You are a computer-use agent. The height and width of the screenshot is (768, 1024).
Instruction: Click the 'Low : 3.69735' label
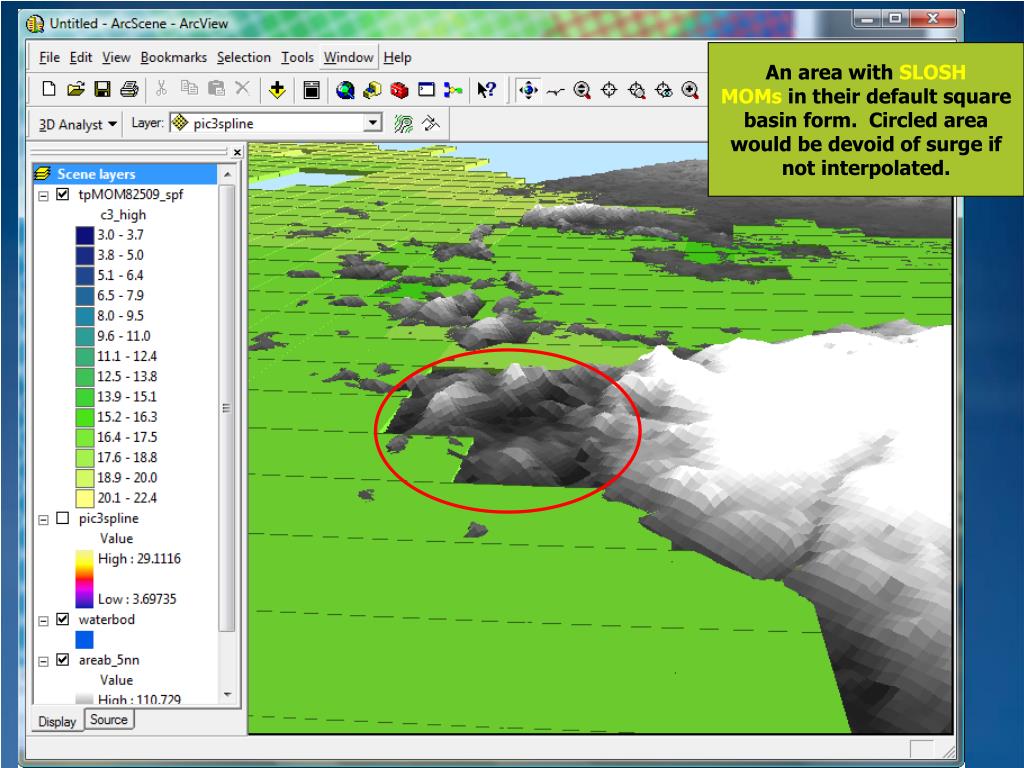pos(137,599)
